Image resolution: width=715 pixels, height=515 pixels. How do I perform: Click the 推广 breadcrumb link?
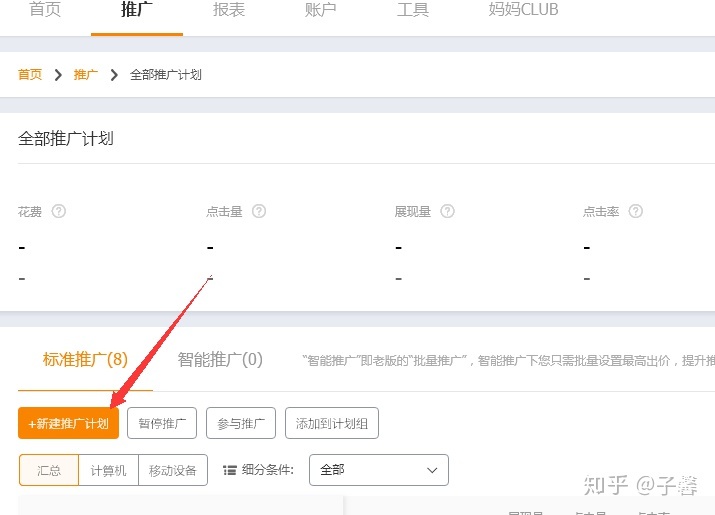[86, 74]
